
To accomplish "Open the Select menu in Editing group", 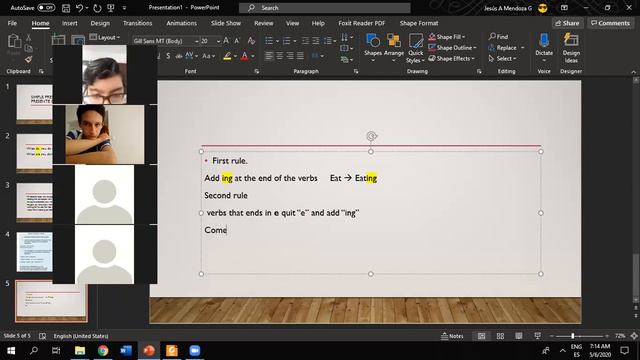I will (x=503, y=58).
